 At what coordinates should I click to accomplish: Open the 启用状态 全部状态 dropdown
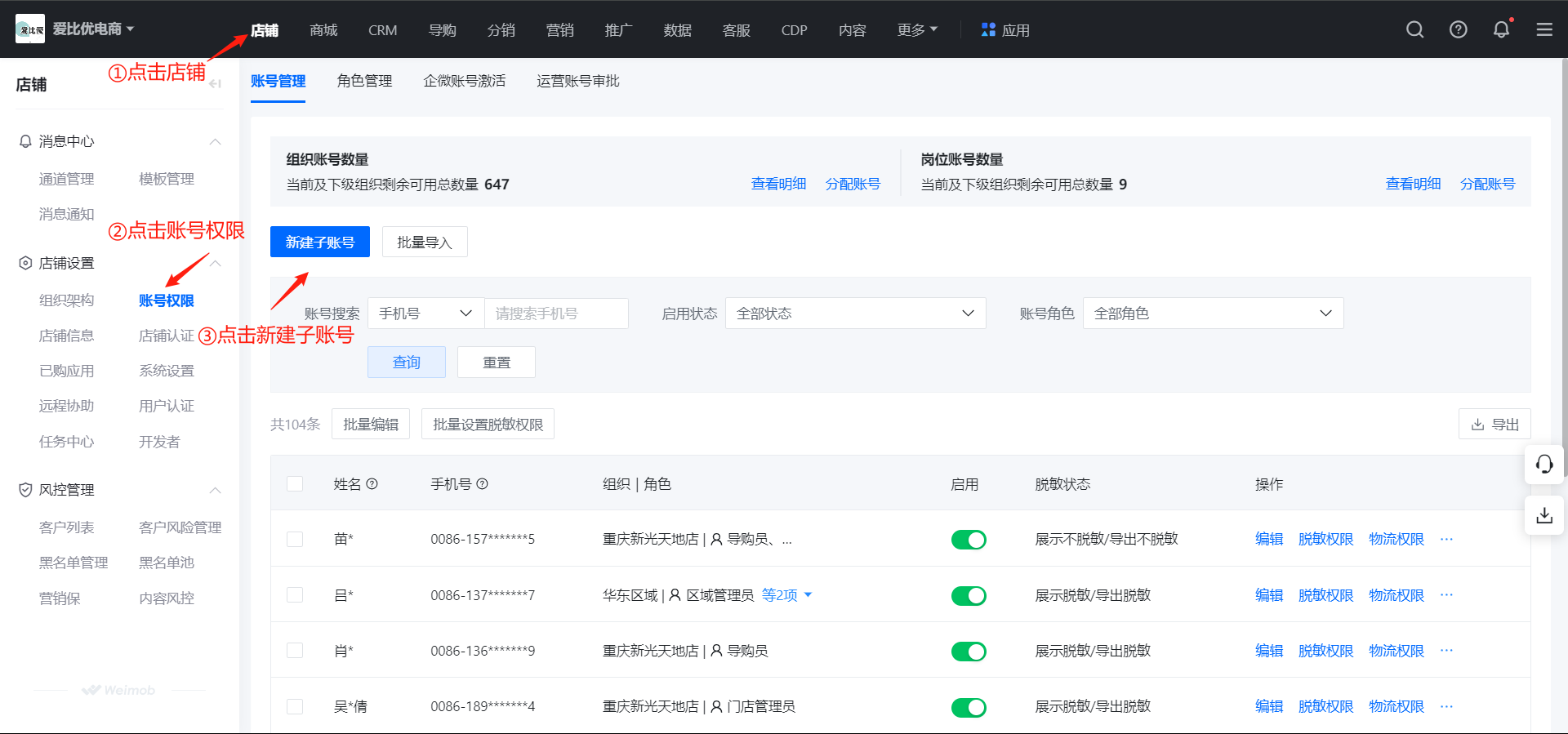(x=856, y=314)
